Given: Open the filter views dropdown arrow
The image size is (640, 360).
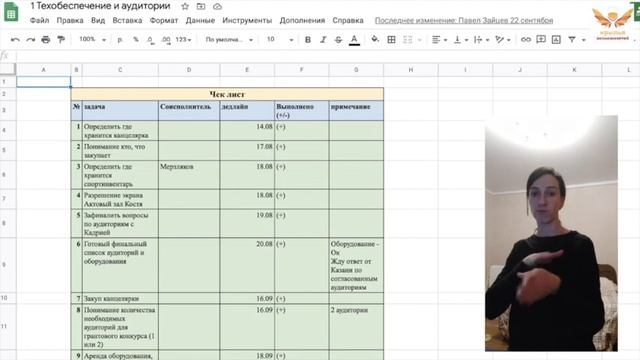Looking at the screenshot, I should [x=584, y=40].
